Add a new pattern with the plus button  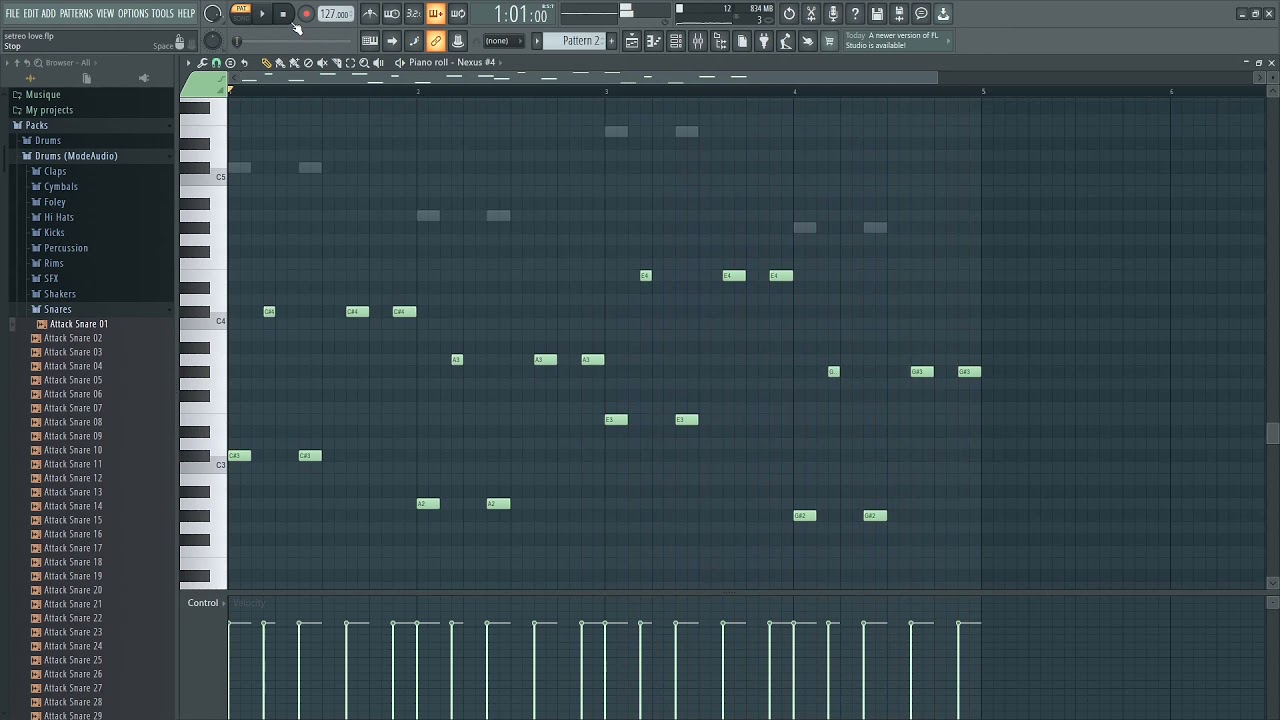coord(611,41)
